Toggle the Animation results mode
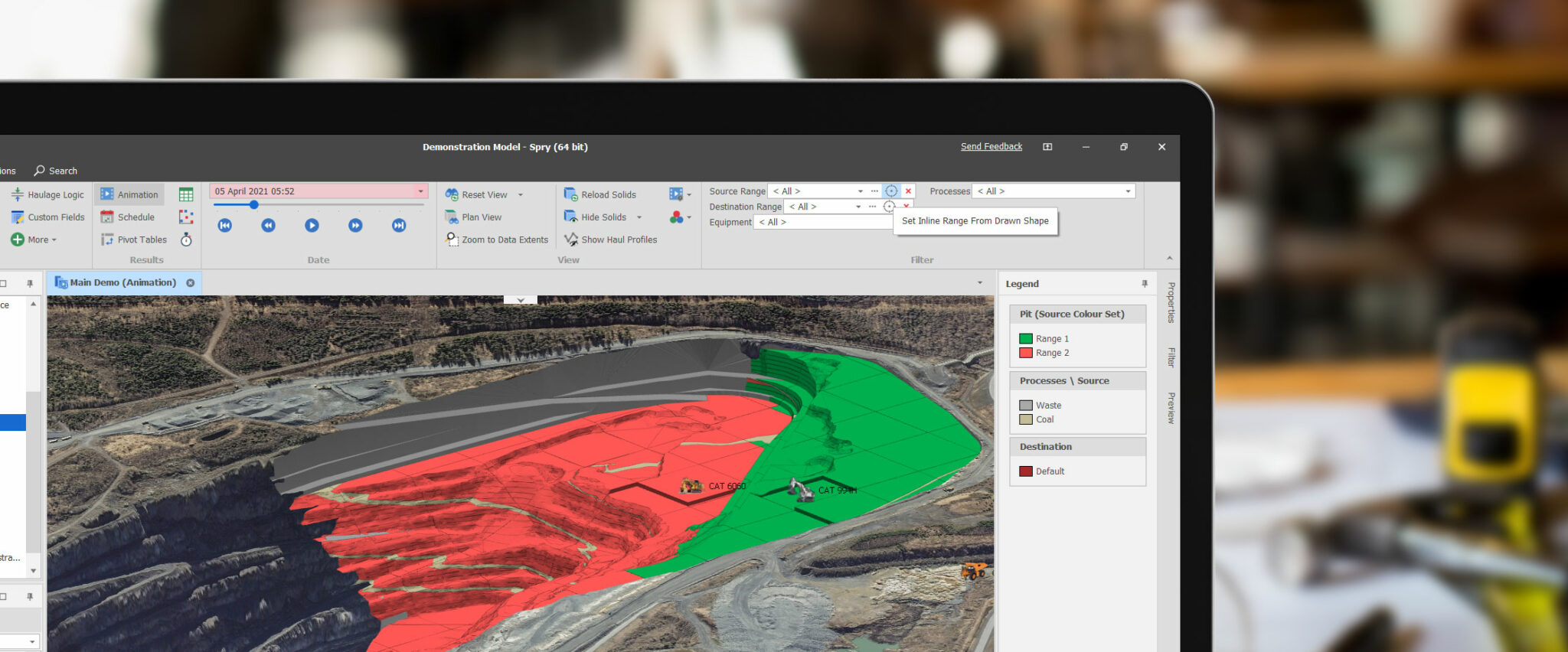1568x652 pixels. 129,195
